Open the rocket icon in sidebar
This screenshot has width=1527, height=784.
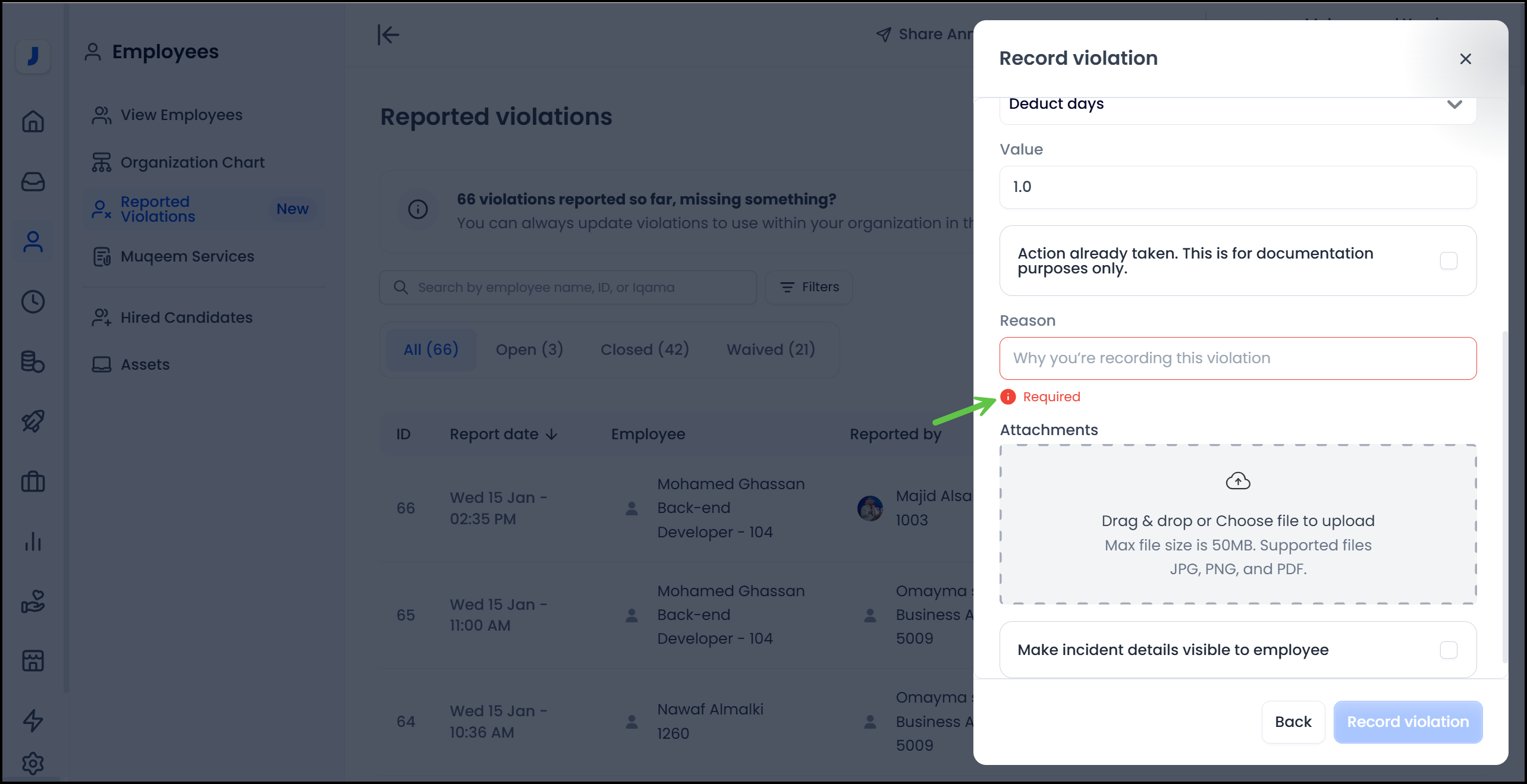point(33,421)
